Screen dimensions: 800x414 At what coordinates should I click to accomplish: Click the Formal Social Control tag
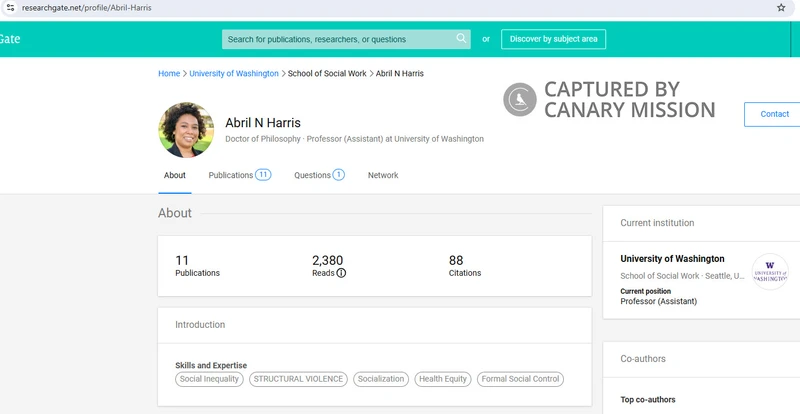click(x=520, y=379)
